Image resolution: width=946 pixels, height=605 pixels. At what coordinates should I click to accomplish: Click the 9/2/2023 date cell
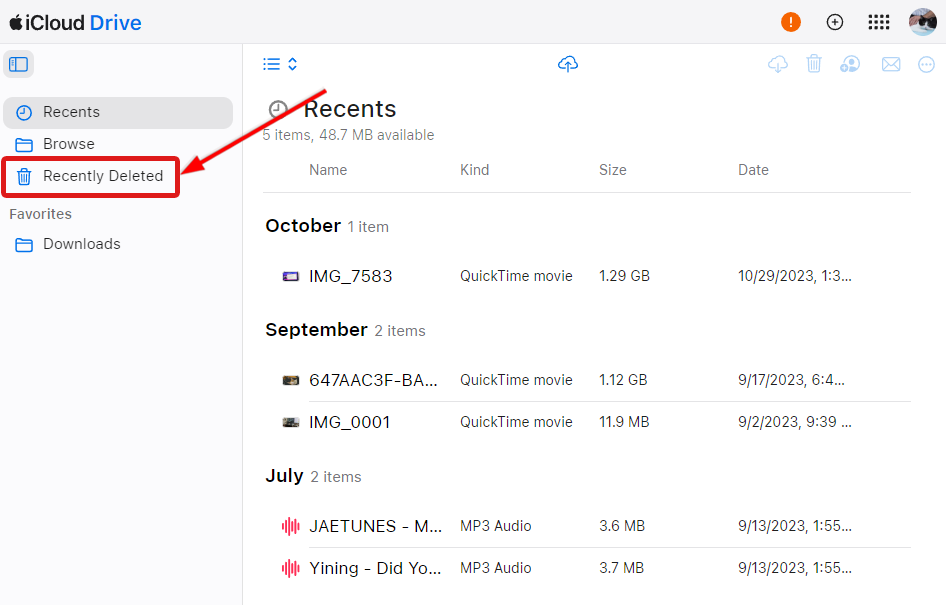tap(795, 422)
